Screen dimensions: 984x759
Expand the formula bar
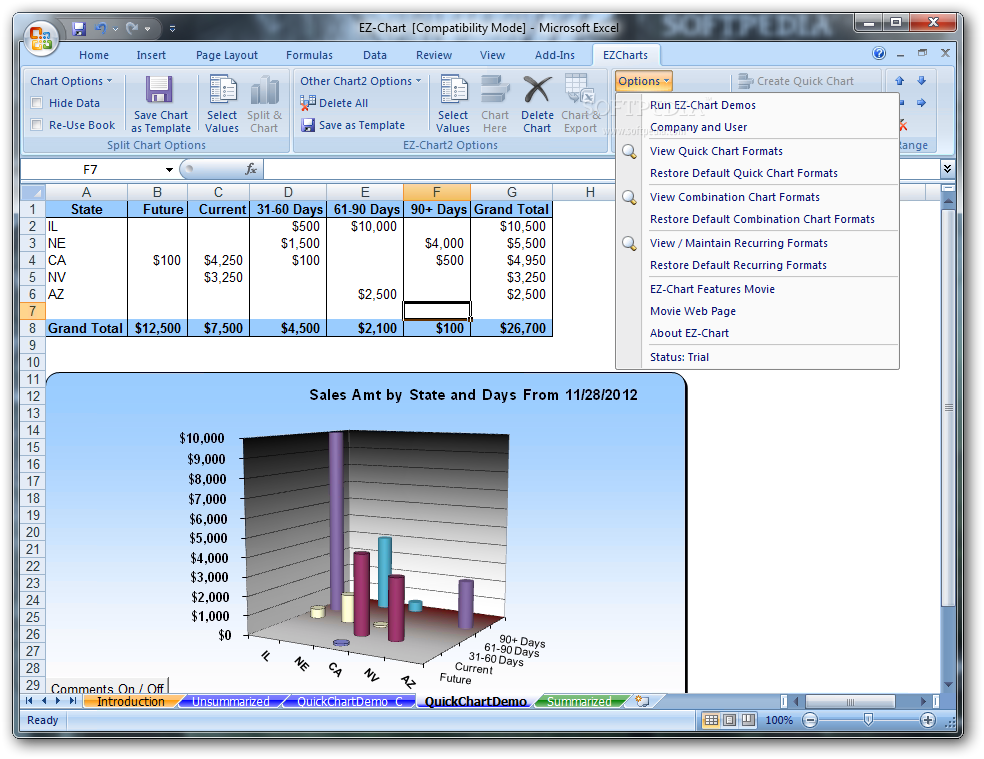pyautogui.click(x=947, y=168)
